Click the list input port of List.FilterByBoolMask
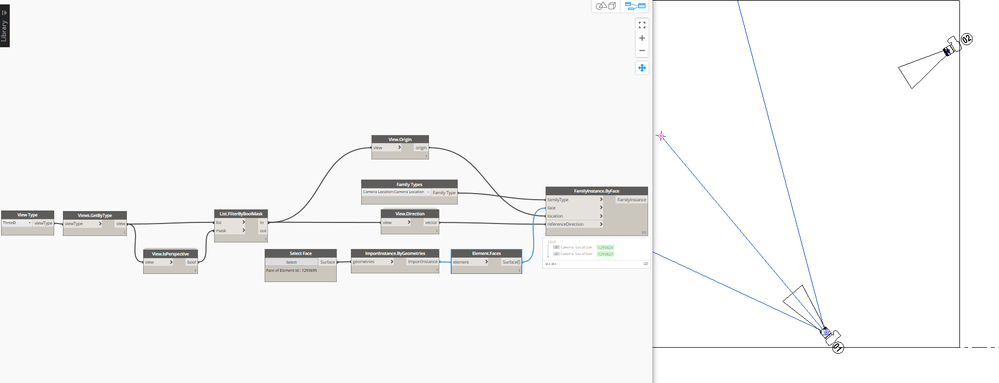 click(230, 222)
